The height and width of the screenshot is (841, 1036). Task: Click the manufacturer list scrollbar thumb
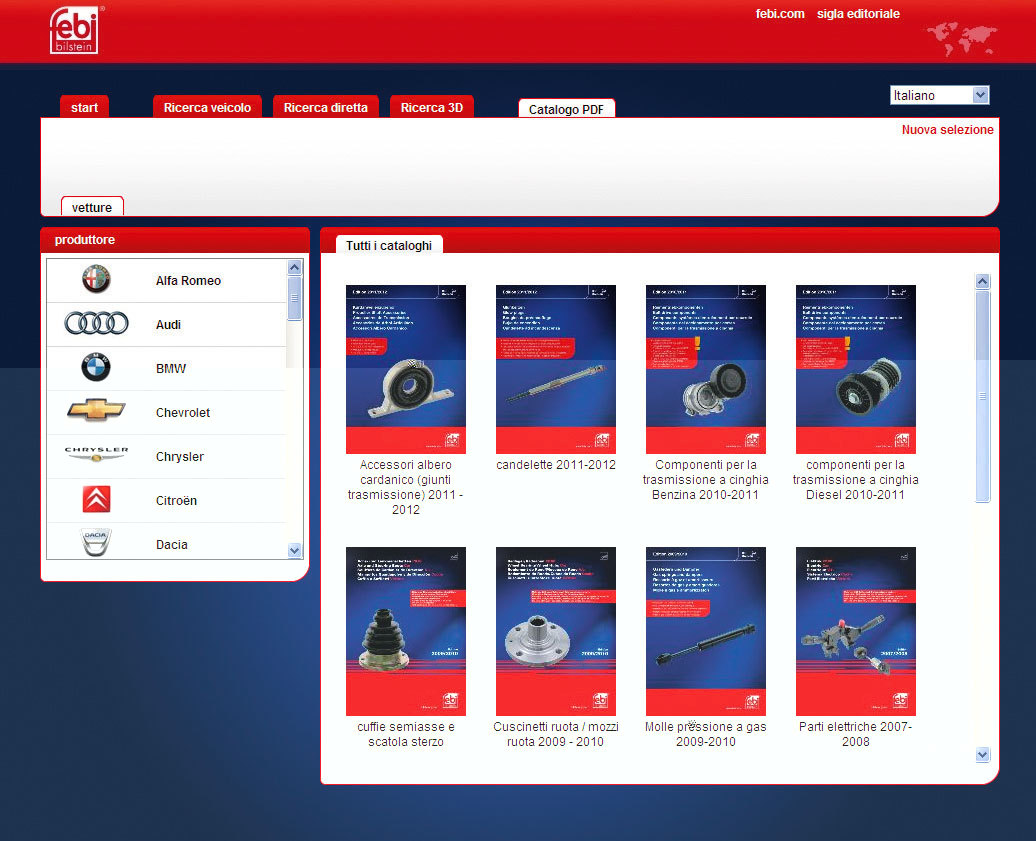pos(295,298)
